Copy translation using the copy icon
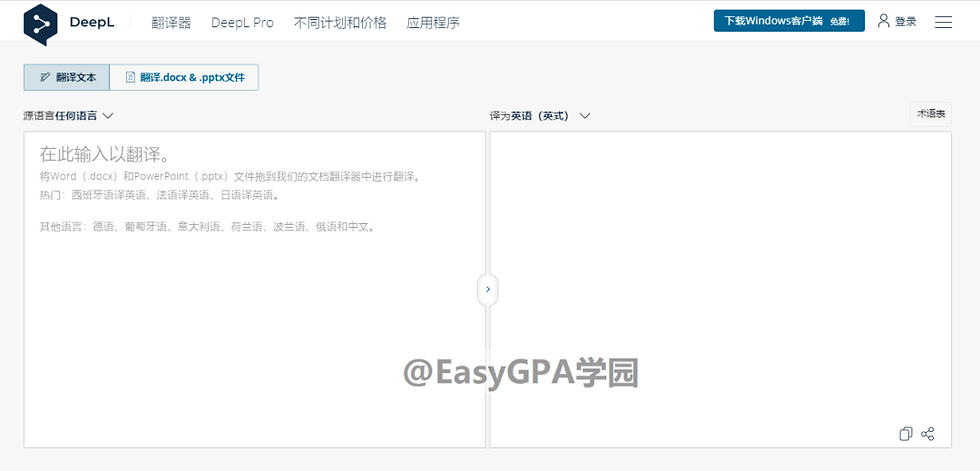 point(906,434)
